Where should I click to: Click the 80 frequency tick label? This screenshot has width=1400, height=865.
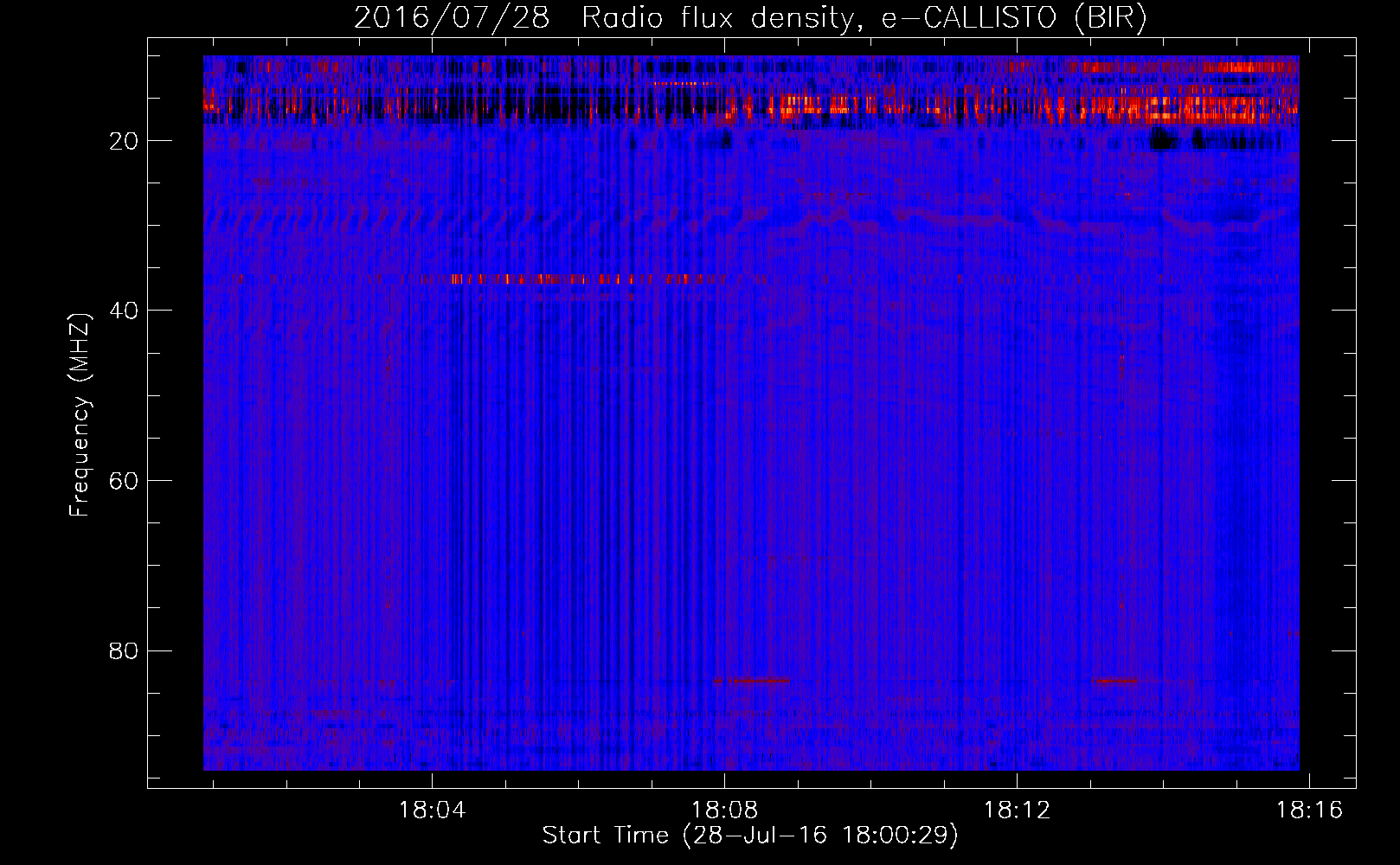pyautogui.click(x=124, y=650)
